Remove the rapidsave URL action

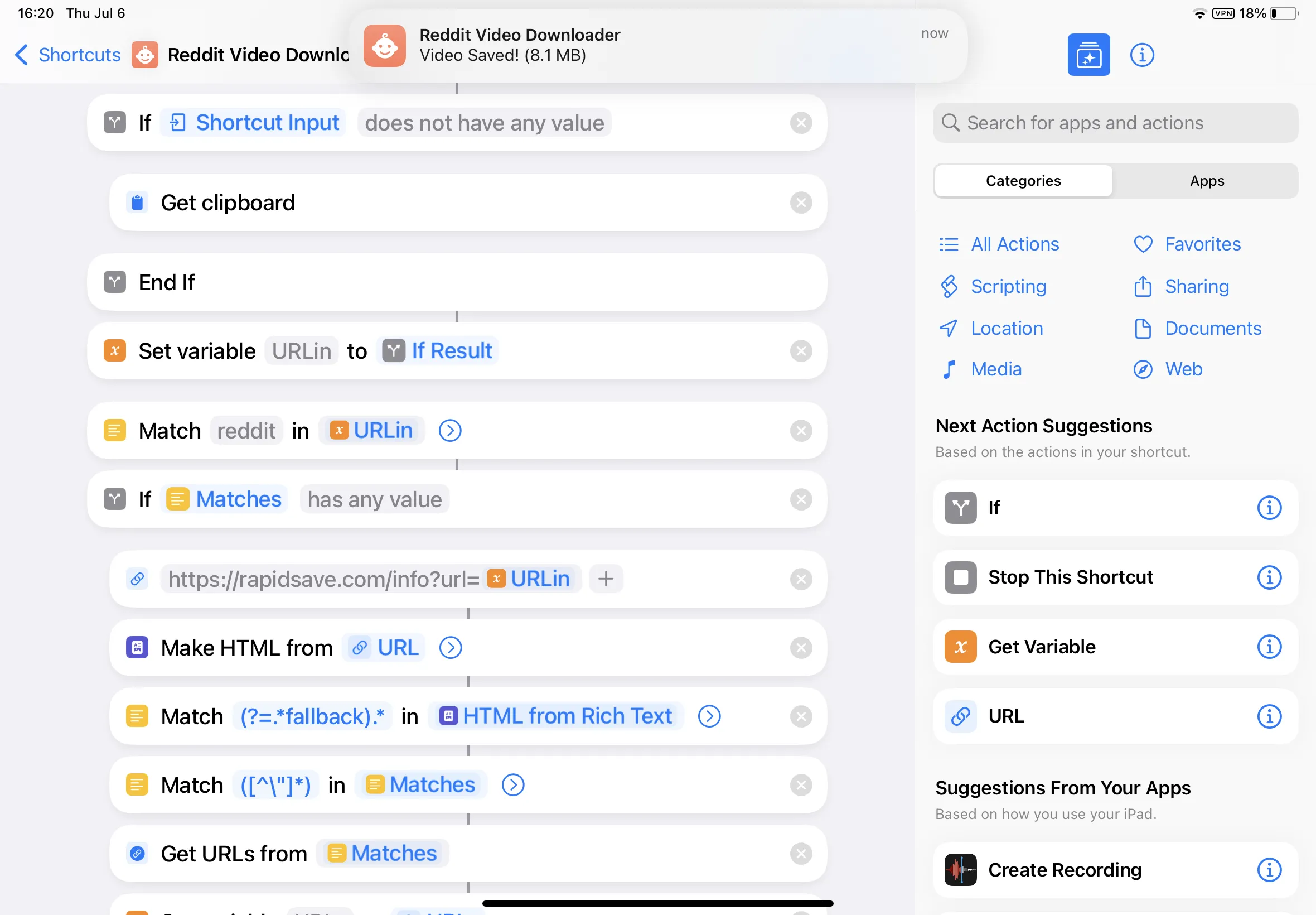[800, 579]
